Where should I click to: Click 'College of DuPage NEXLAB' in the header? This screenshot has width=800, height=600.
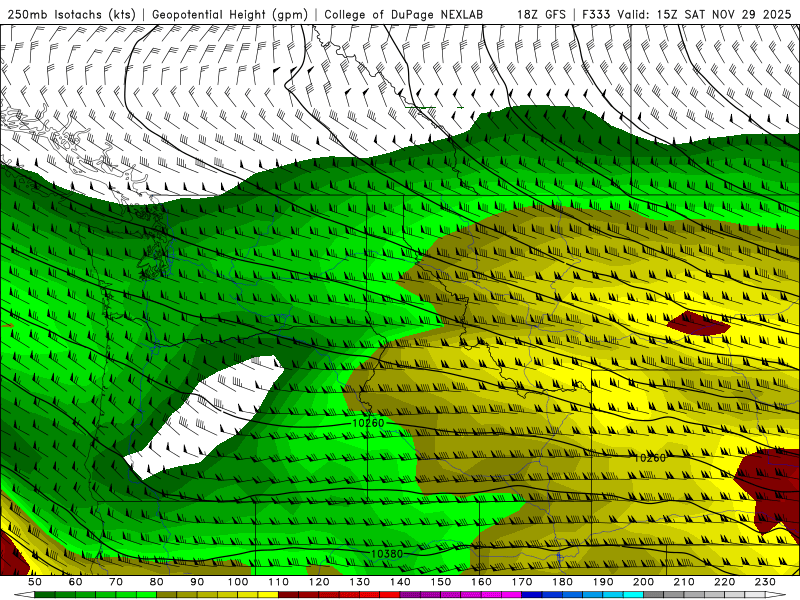coord(403,14)
